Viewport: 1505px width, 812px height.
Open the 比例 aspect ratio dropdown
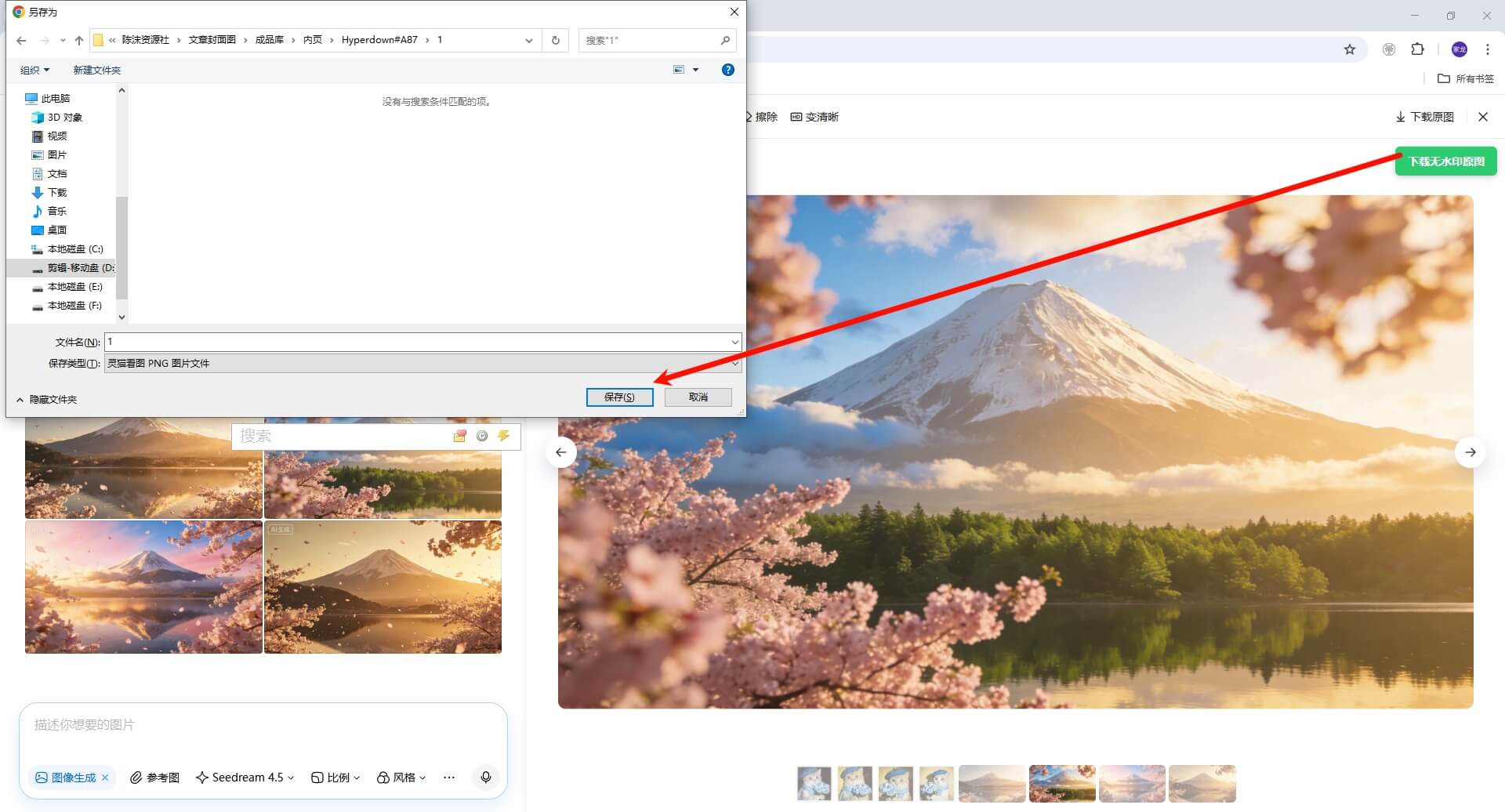click(x=335, y=778)
